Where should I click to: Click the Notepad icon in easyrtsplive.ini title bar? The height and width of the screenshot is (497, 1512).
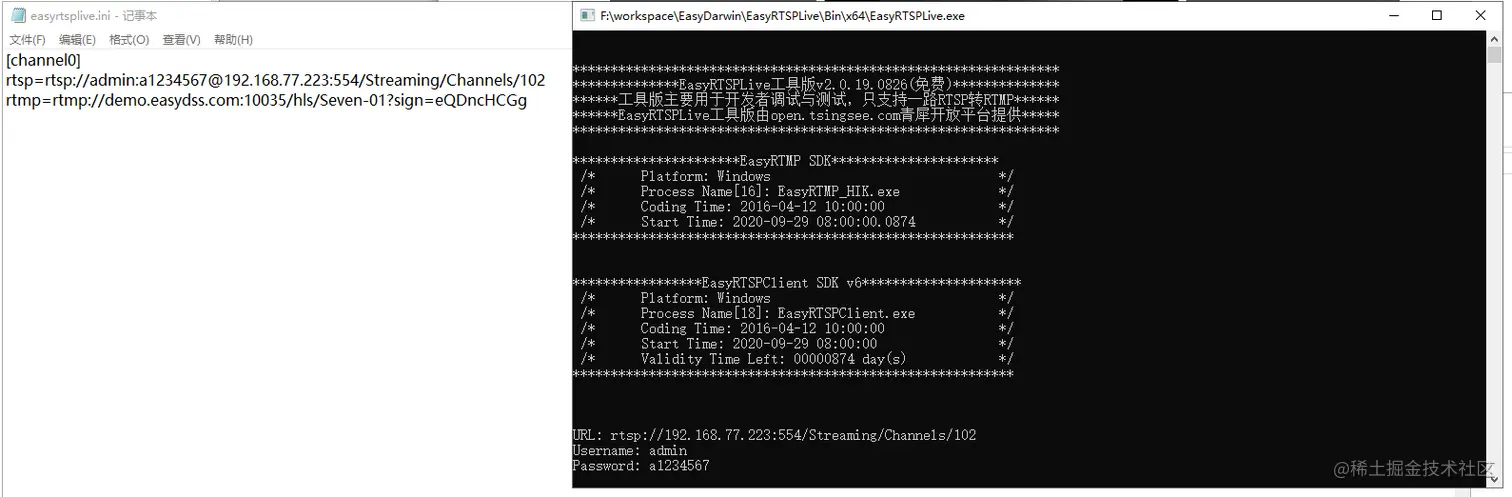[18, 16]
